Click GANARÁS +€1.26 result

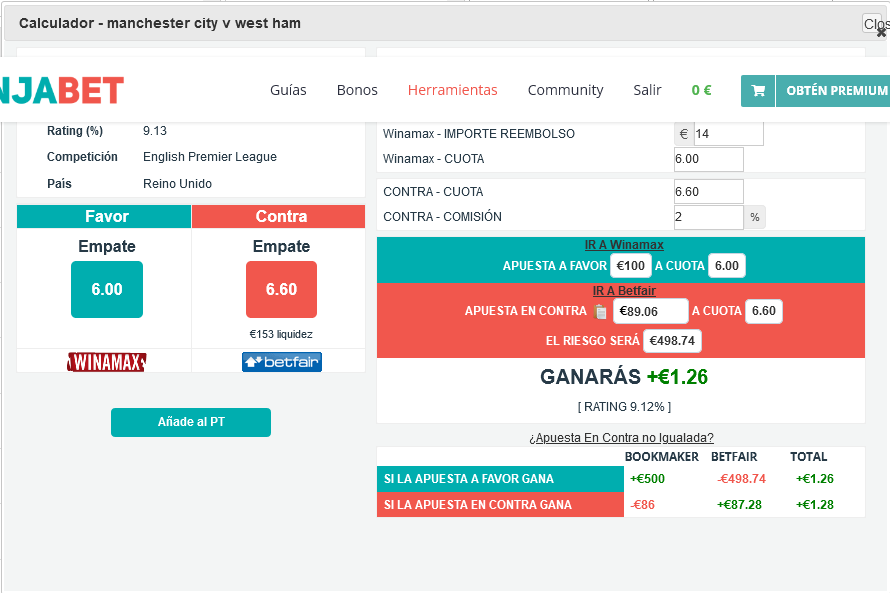click(624, 377)
